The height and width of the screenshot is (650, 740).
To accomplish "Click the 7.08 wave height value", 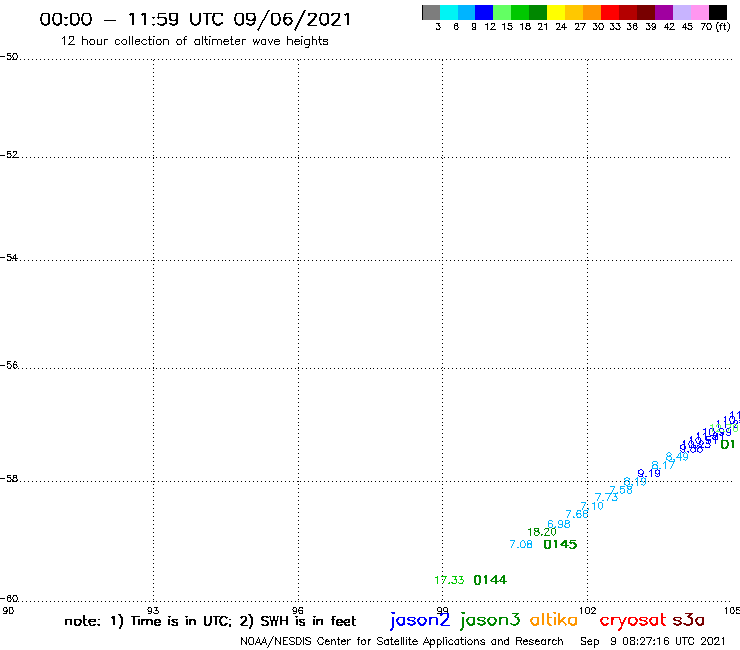I will 521,544.
